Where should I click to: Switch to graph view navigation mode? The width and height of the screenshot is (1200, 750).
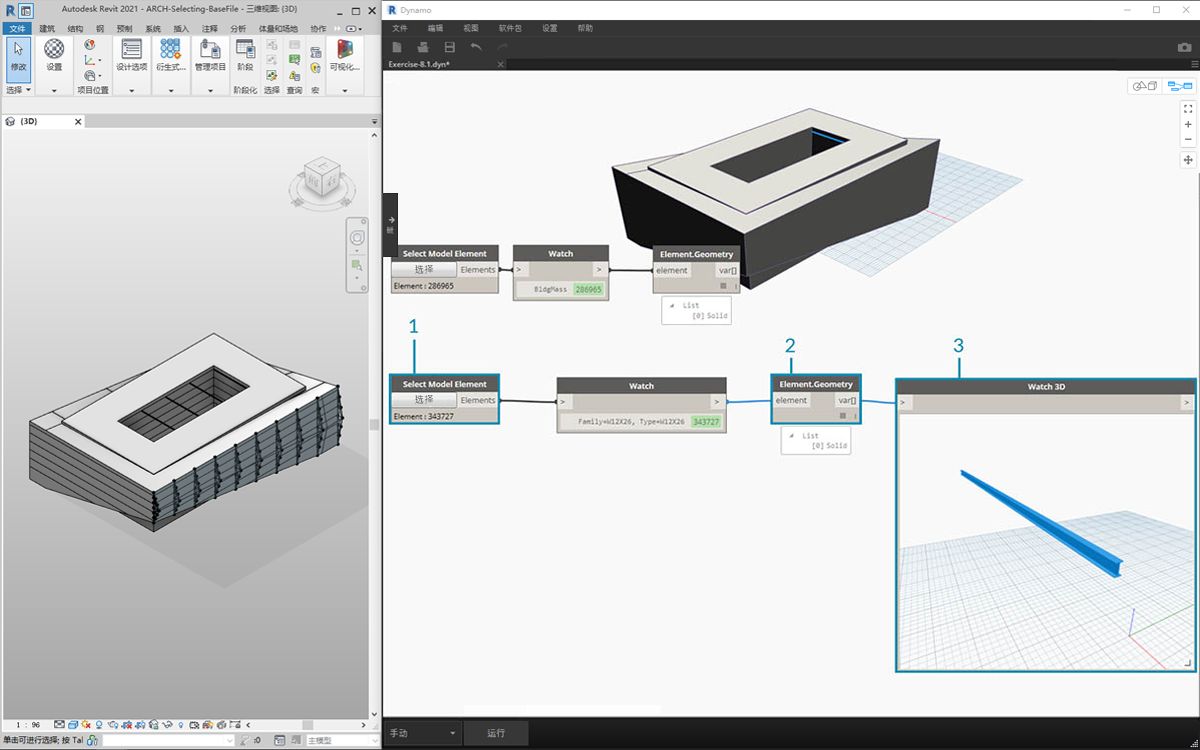1179,86
